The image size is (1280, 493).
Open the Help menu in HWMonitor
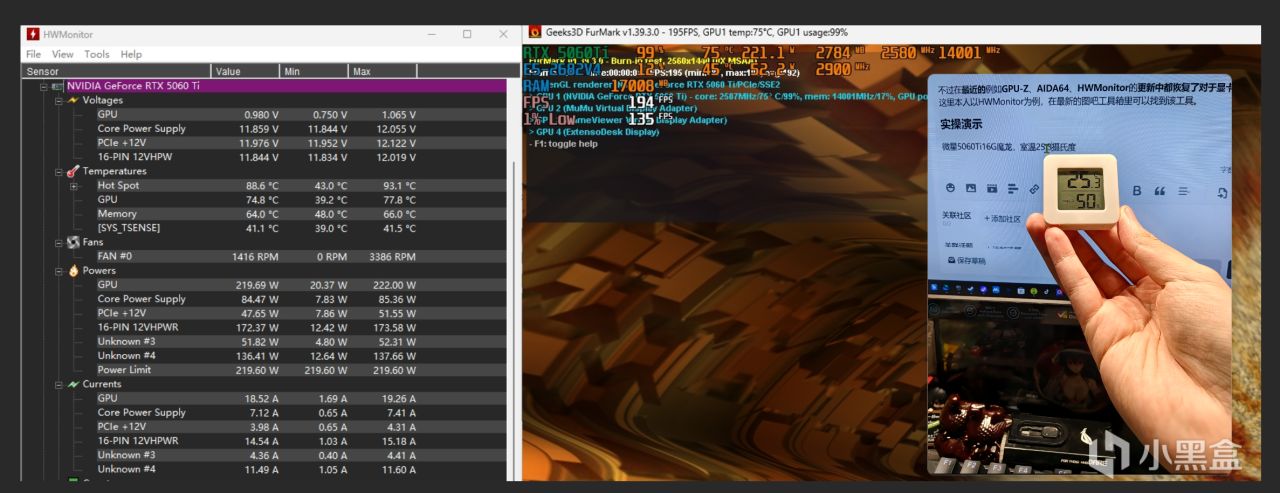click(x=131, y=54)
